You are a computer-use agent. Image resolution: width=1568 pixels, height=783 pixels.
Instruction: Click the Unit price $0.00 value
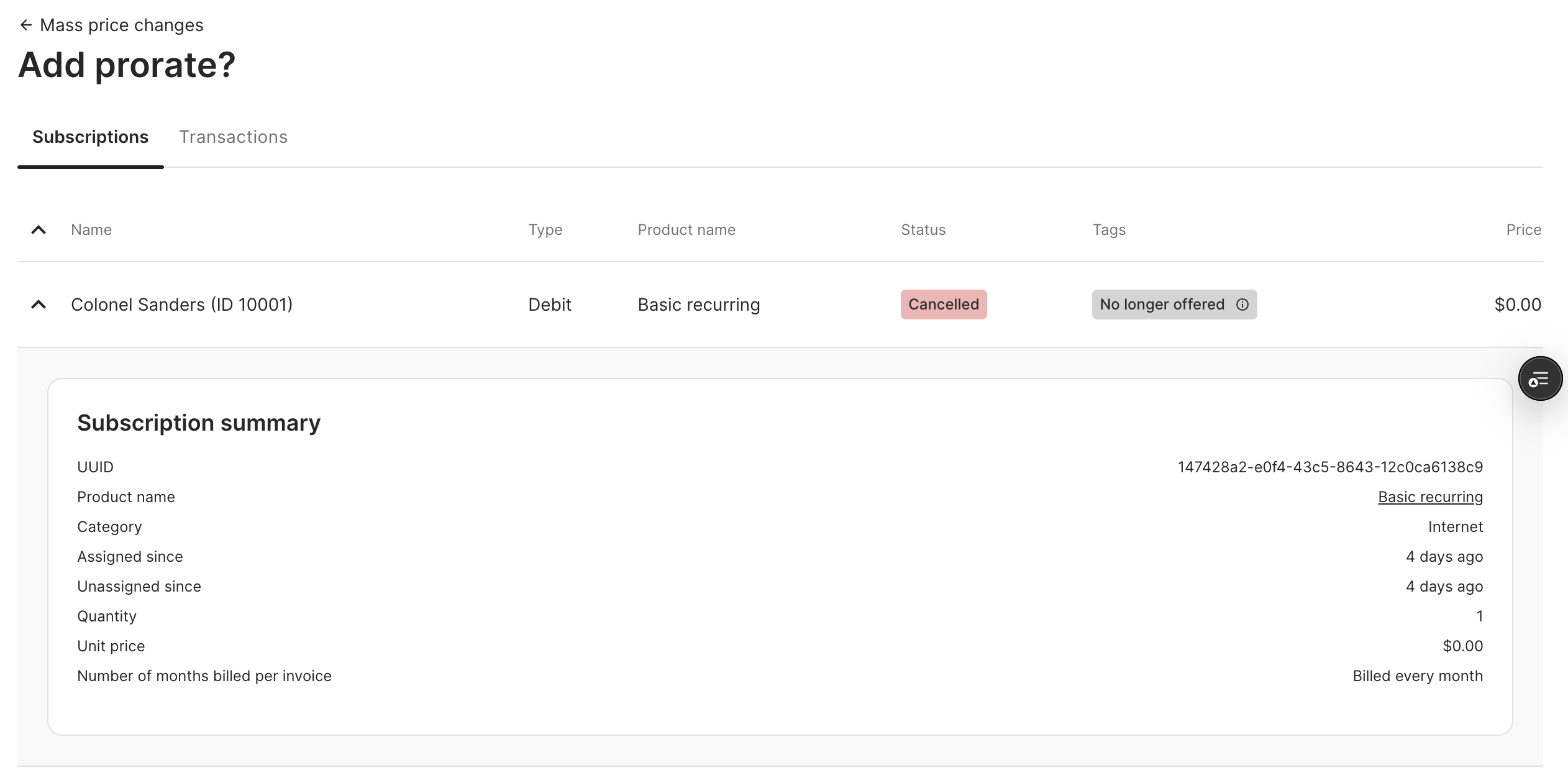[1462, 646]
